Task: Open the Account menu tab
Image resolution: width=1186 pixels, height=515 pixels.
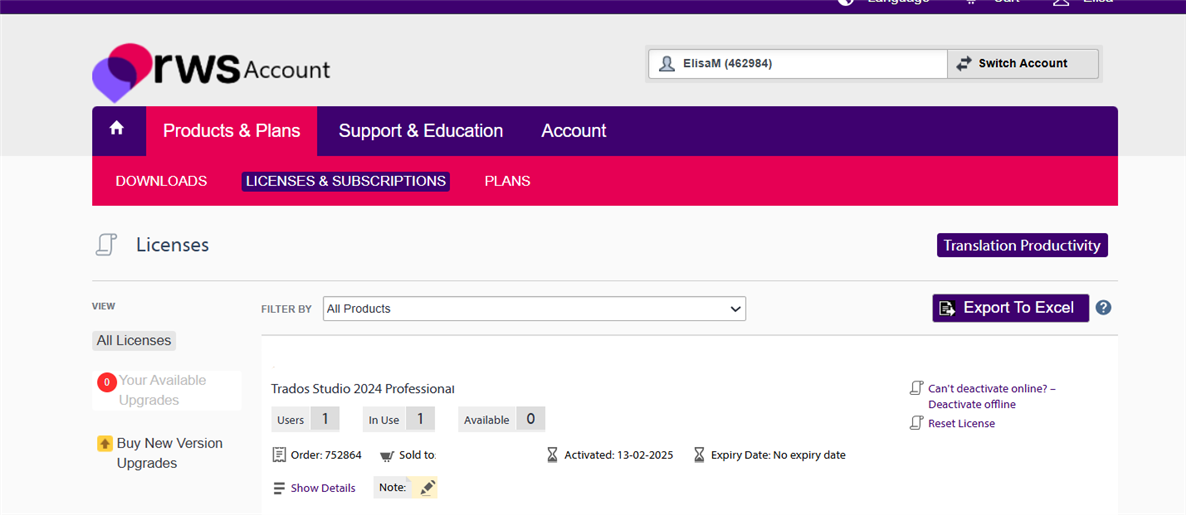Action: click(573, 131)
